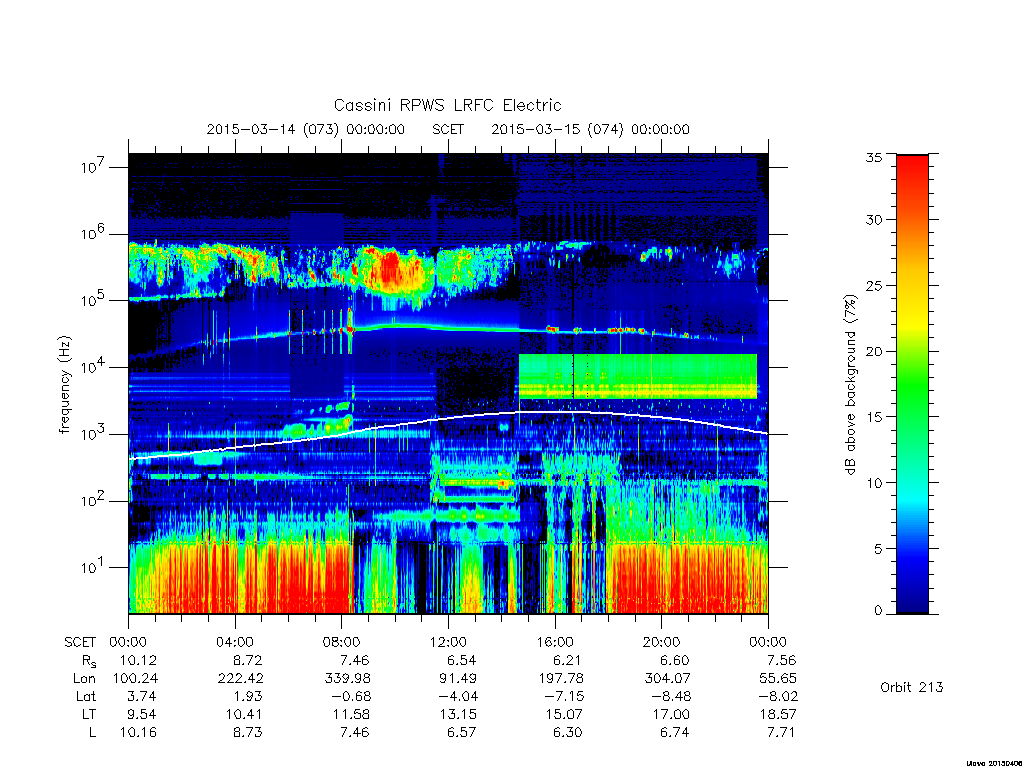This screenshot has height=768, width=1024.
Task: Click the '16:00' time axis label
Action: click(554, 642)
